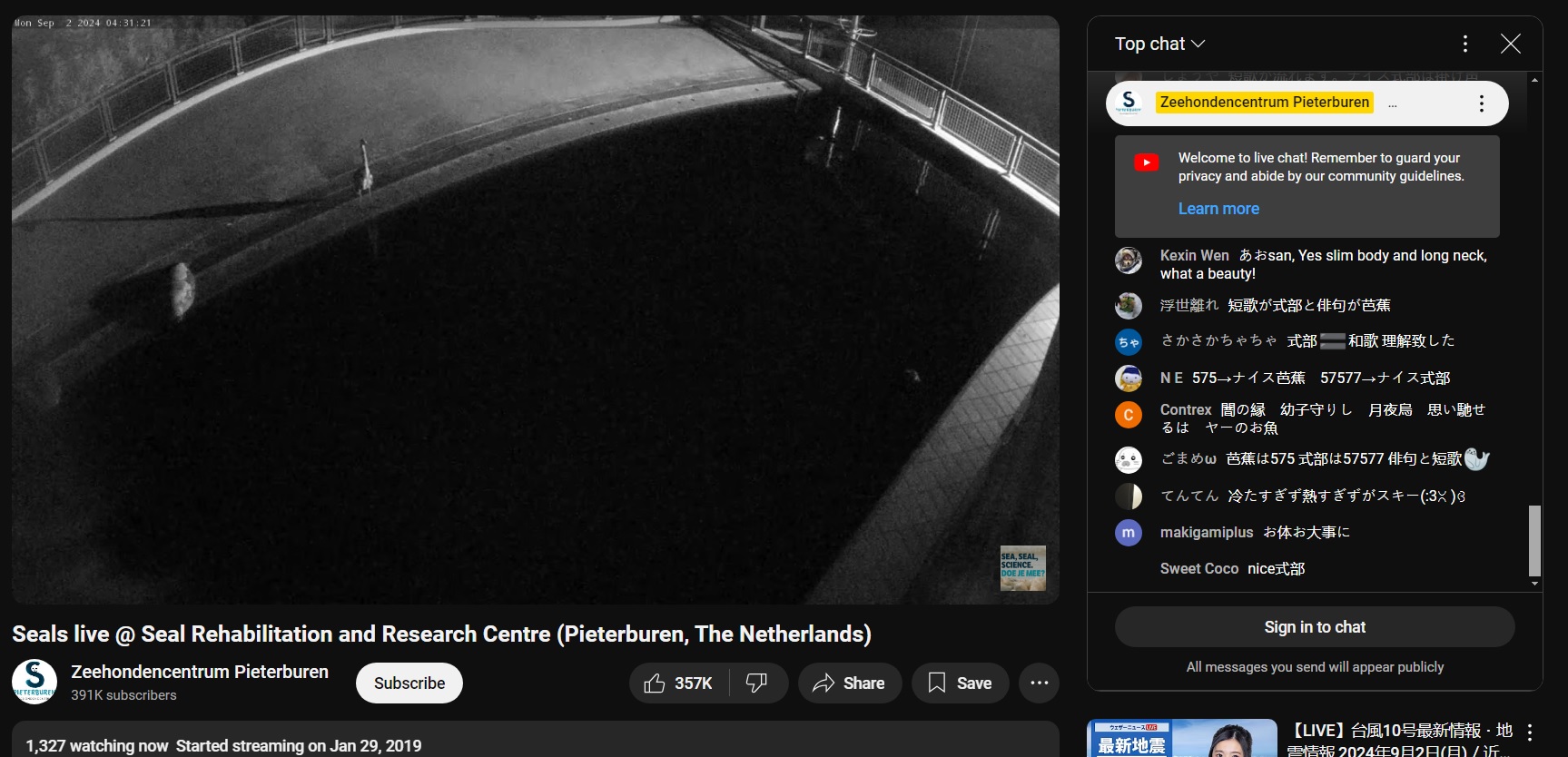The height and width of the screenshot is (757, 1568).
Task: Open Zeehondencentrum Pieterburen channel avatar
Action: click(x=35, y=682)
